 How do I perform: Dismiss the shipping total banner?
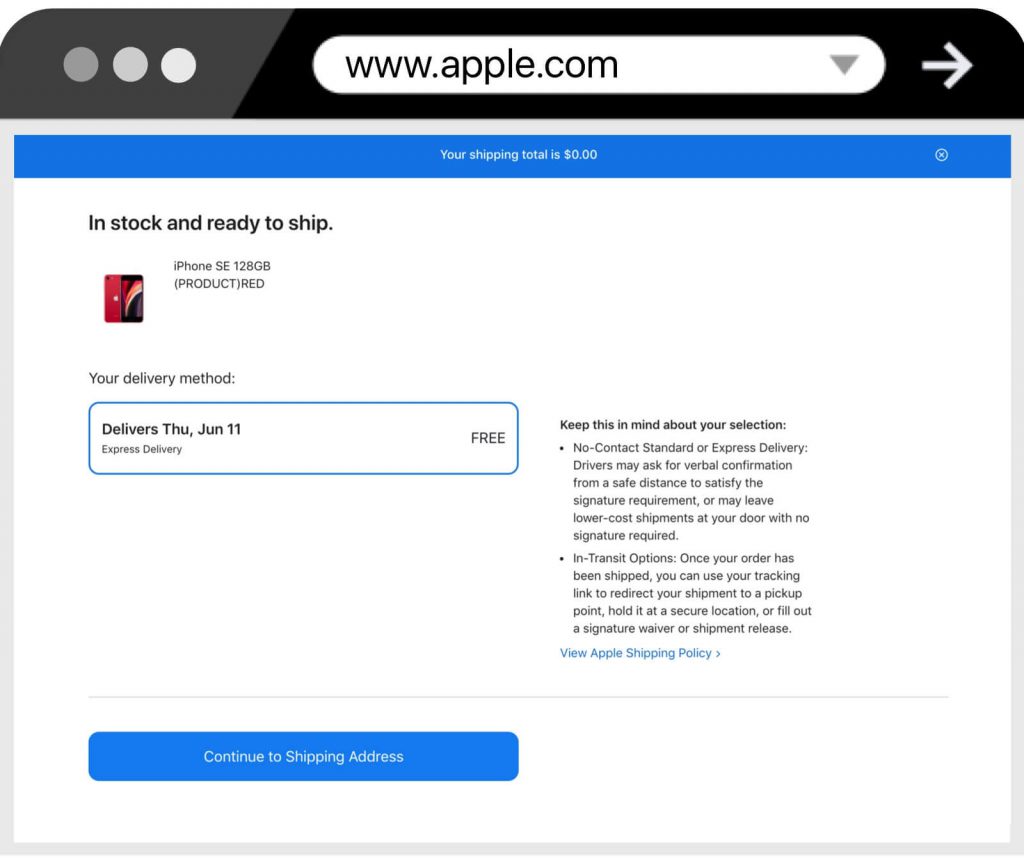pos(941,155)
